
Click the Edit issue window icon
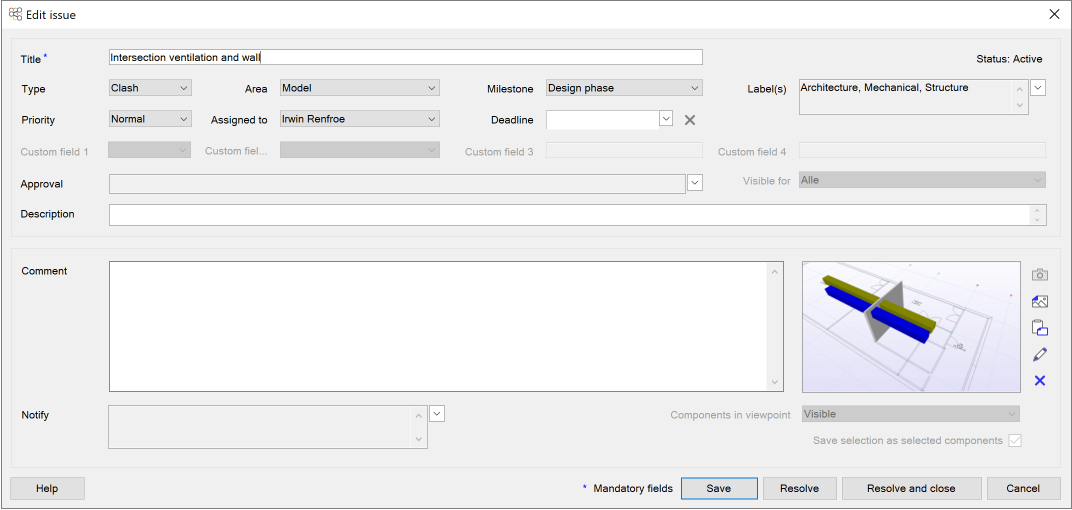point(15,15)
